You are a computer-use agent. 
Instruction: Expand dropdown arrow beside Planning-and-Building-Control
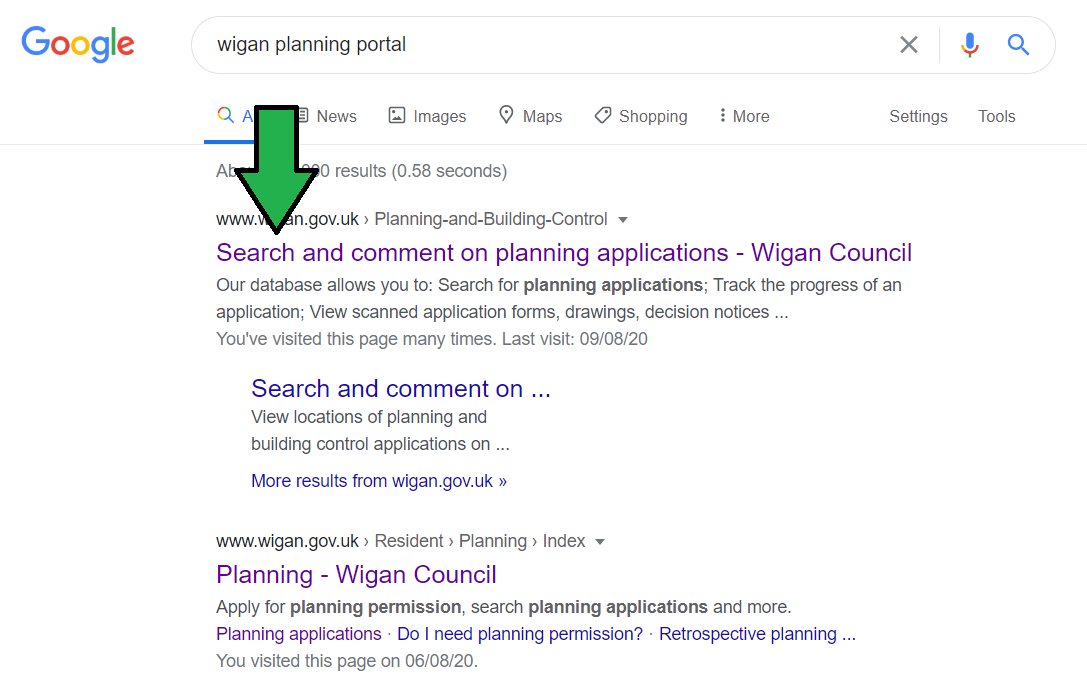coord(623,220)
